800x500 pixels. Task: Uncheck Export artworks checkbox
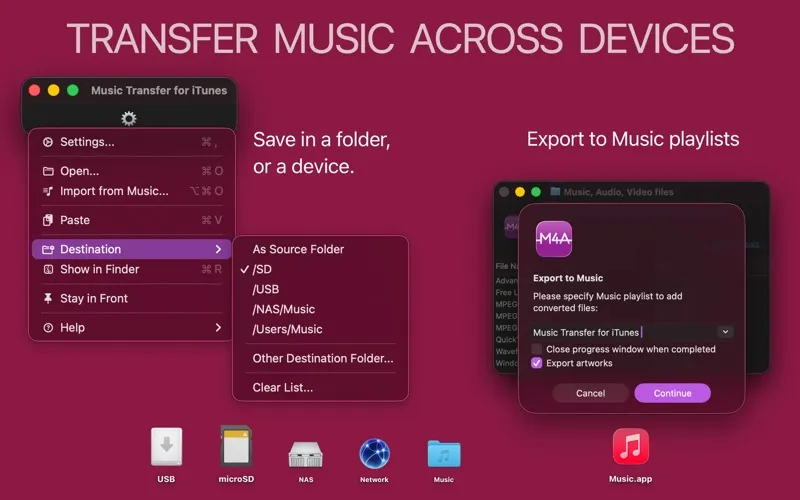(536, 363)
